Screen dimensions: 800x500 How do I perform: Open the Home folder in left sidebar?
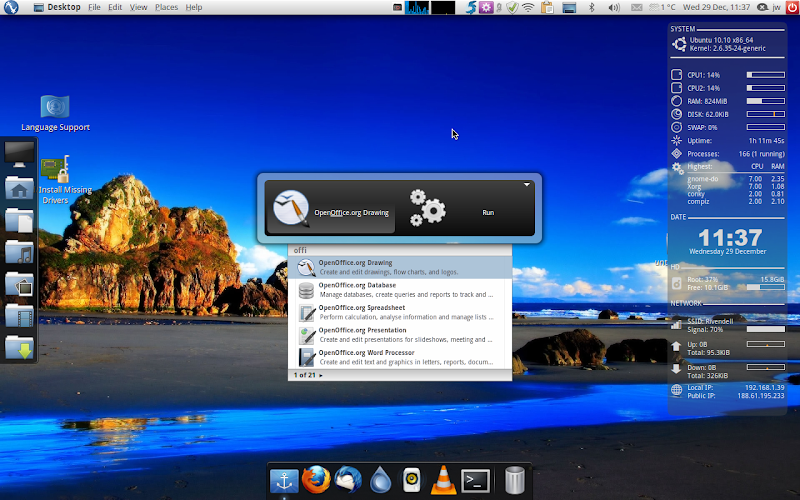(x=19, y=187)
